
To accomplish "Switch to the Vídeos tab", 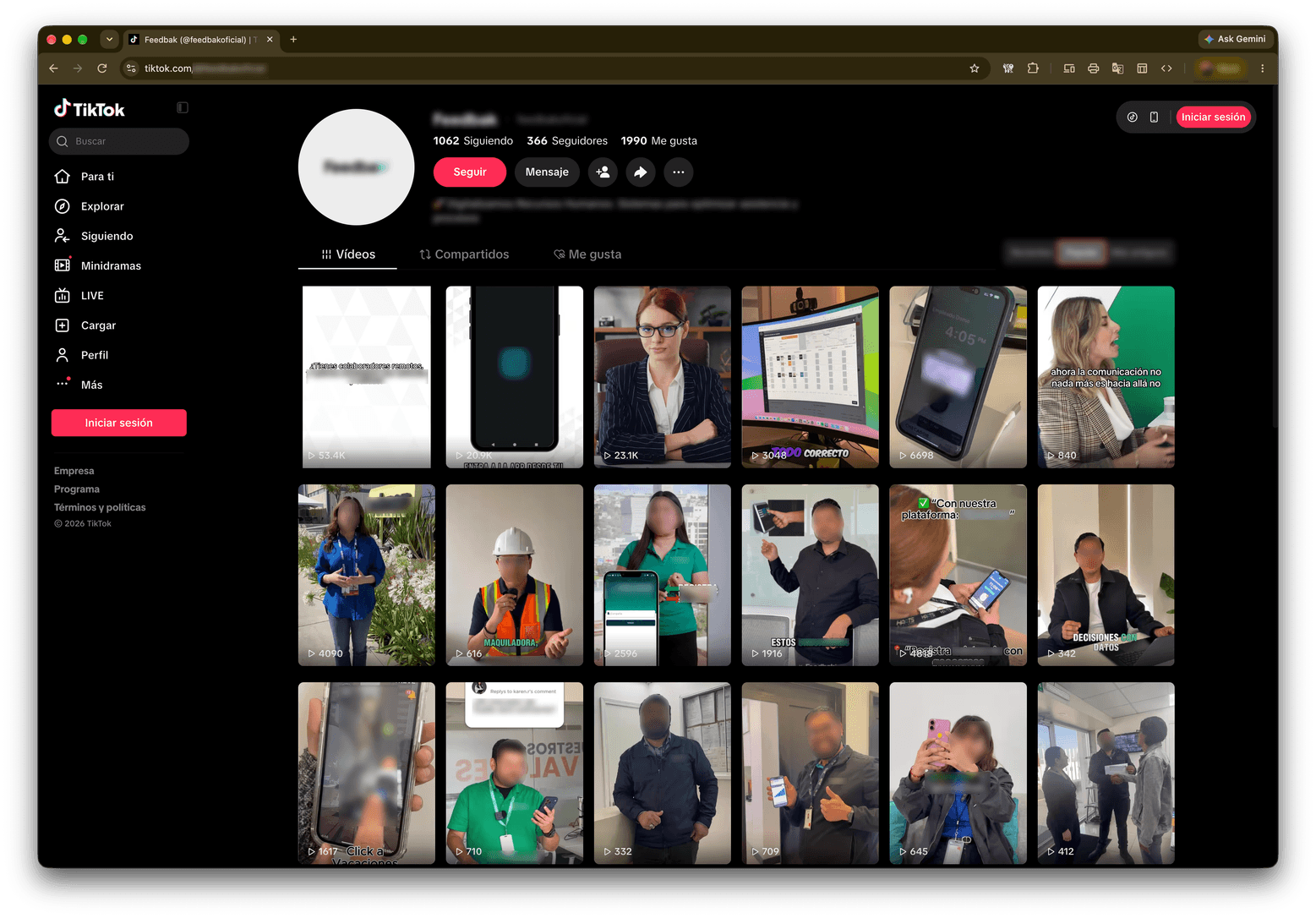I will [348, 254].
